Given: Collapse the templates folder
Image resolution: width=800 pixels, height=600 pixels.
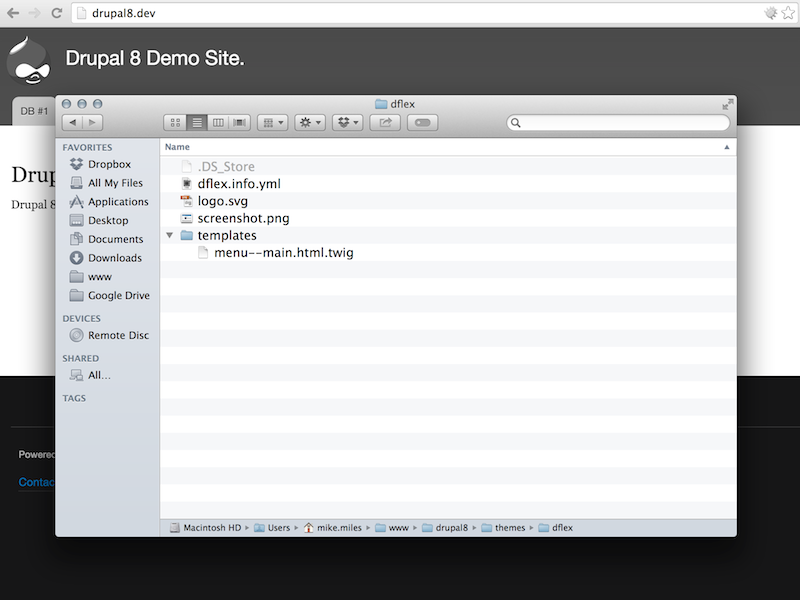Looking at the screenshot, I should coord(169,235).
